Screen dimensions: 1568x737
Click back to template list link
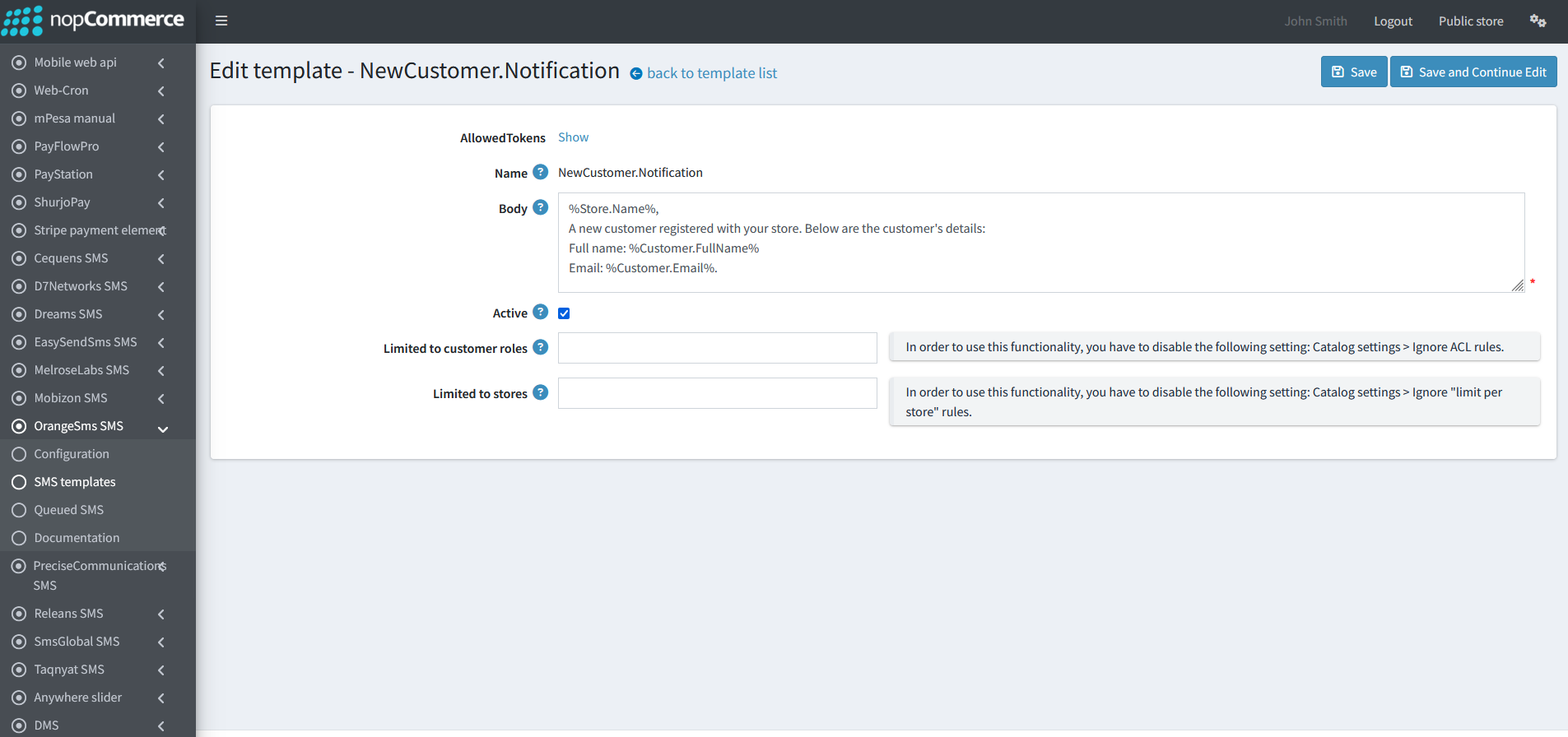coord(712,73)
